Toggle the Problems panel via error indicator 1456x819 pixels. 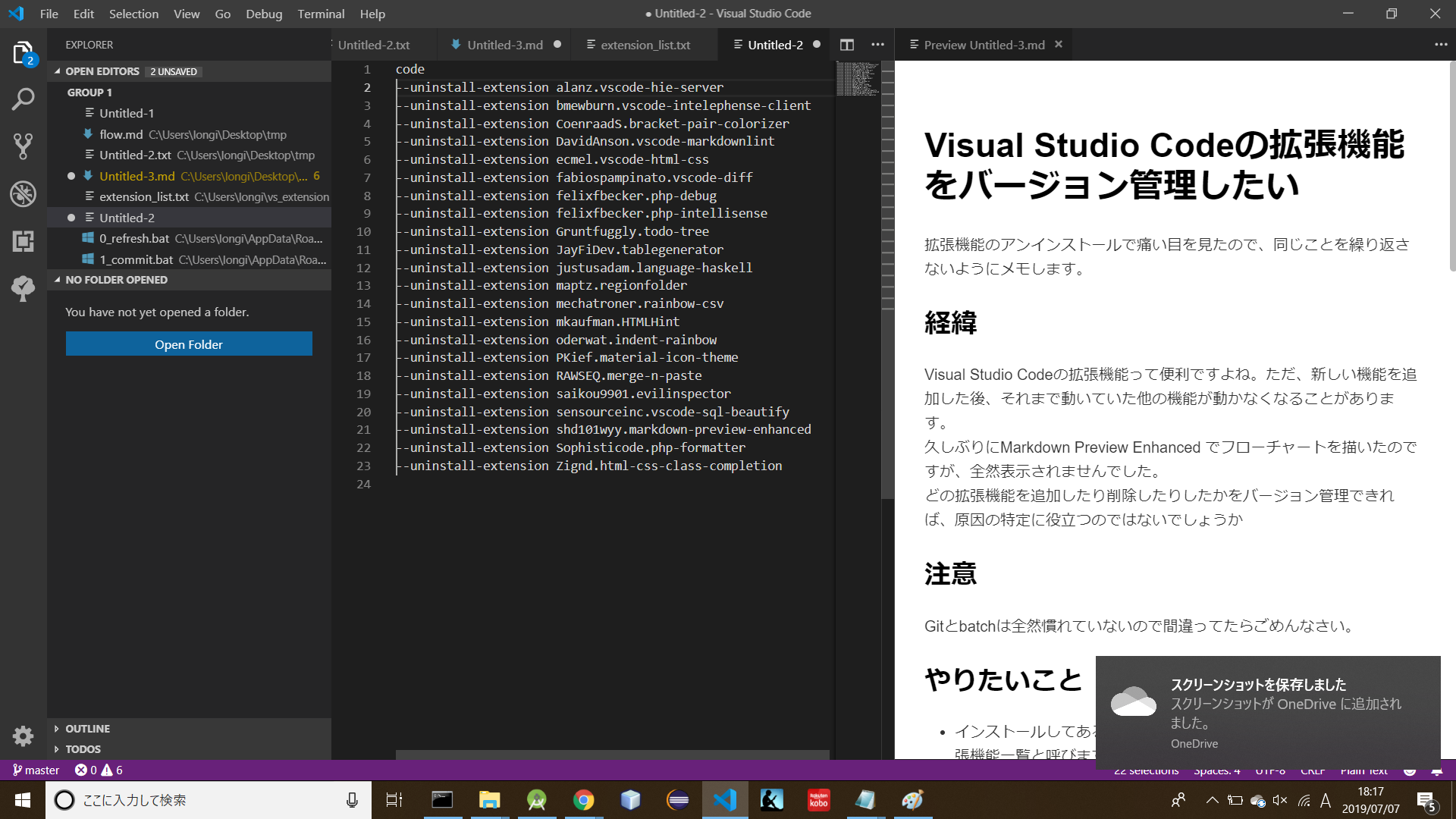click(96, 770)
